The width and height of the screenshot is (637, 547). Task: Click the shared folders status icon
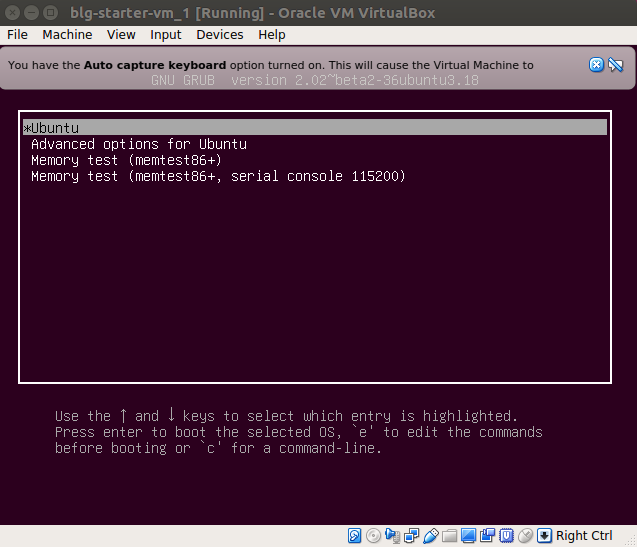coord(450,536)
